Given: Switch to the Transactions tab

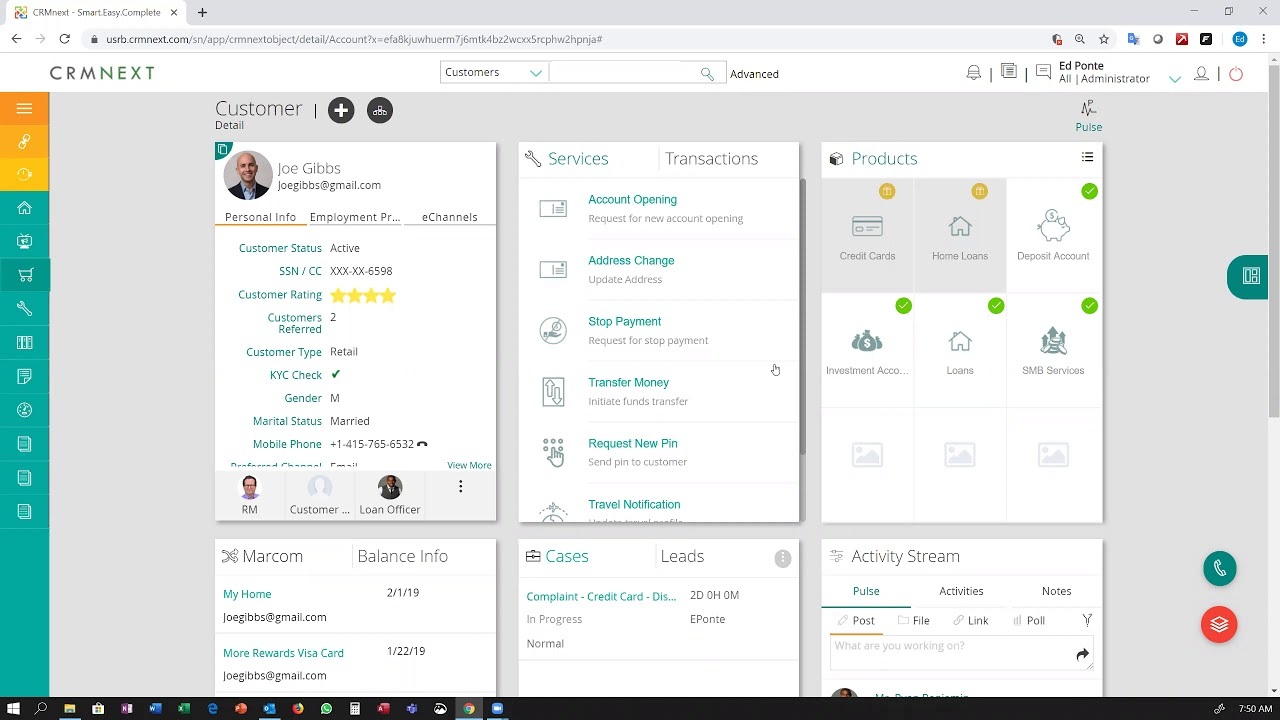Looking at the screenshot, I should point(711,159).
